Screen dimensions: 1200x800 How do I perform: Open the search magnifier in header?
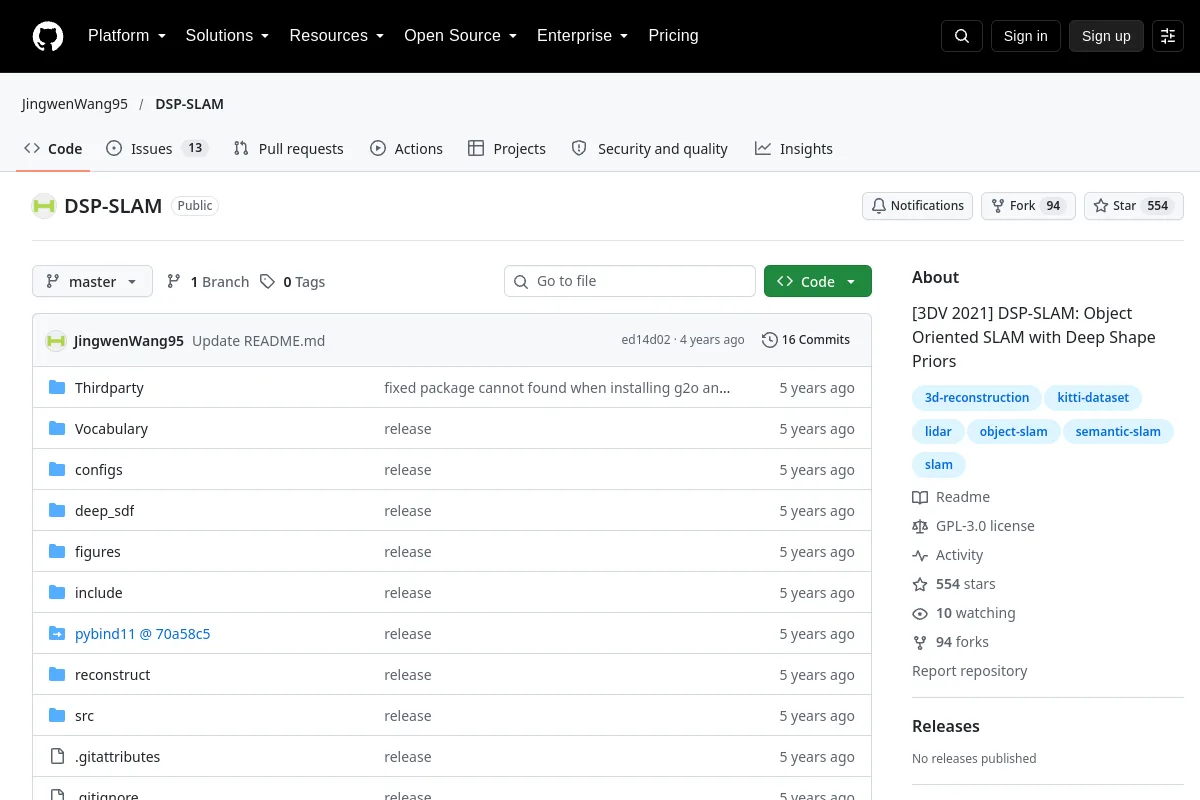(962, 36)
